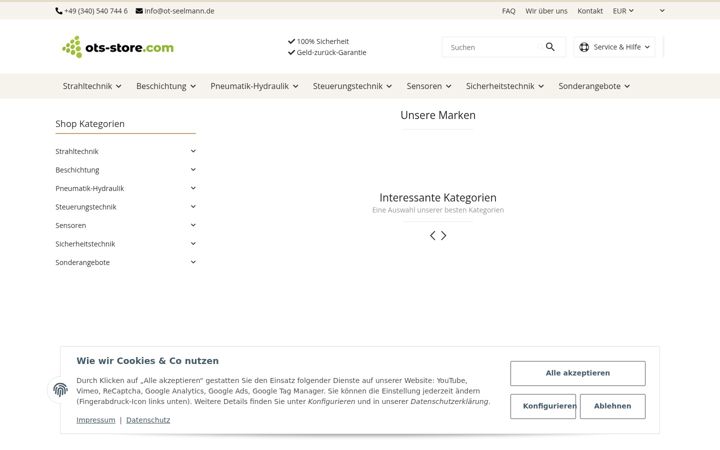The image size is (720, 450).
Task: Open the Pneumatik-Hydraulik navigation menu
Action: tap(254, 86)
